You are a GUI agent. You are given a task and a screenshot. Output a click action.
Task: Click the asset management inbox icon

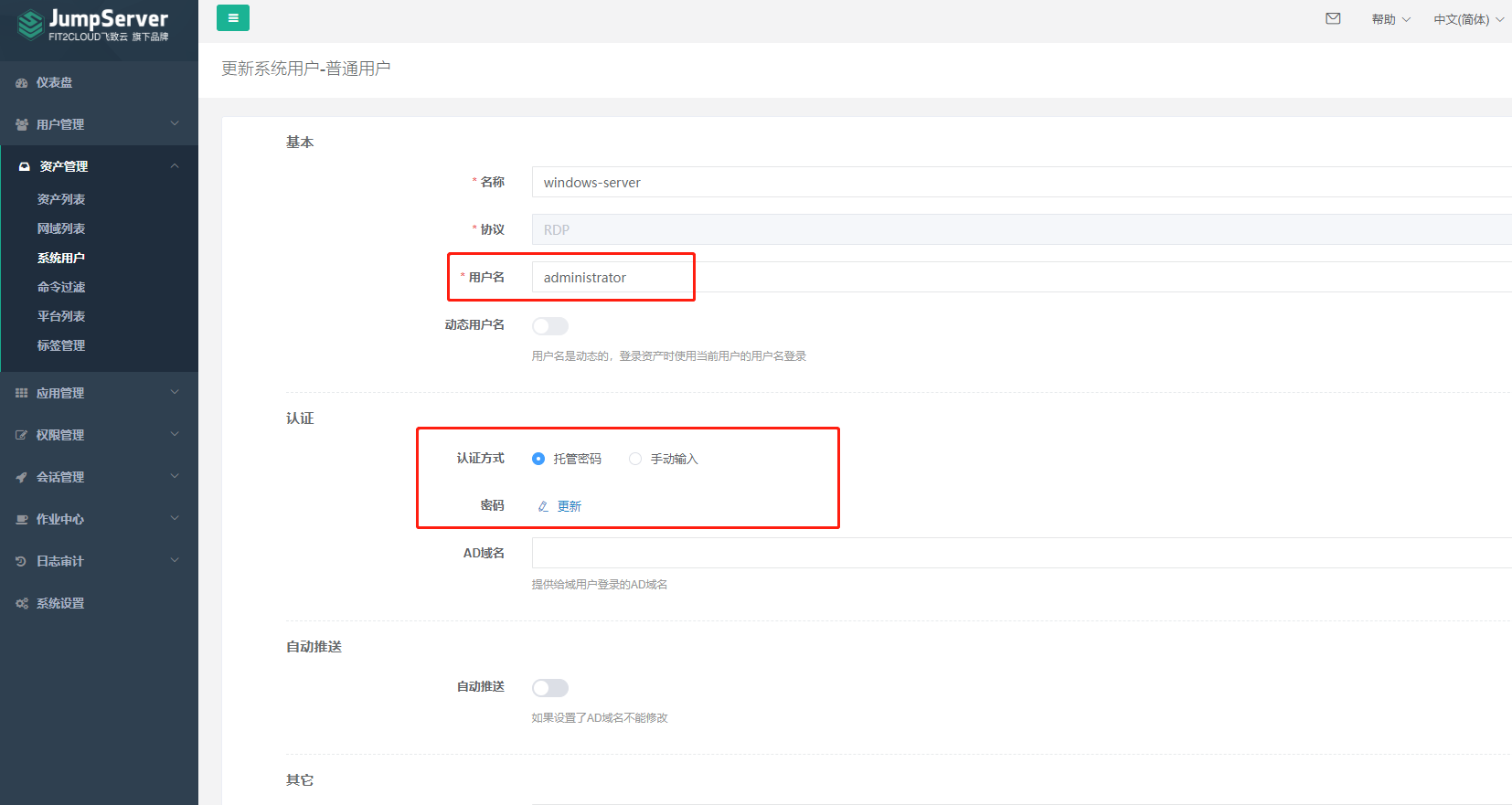25,166
